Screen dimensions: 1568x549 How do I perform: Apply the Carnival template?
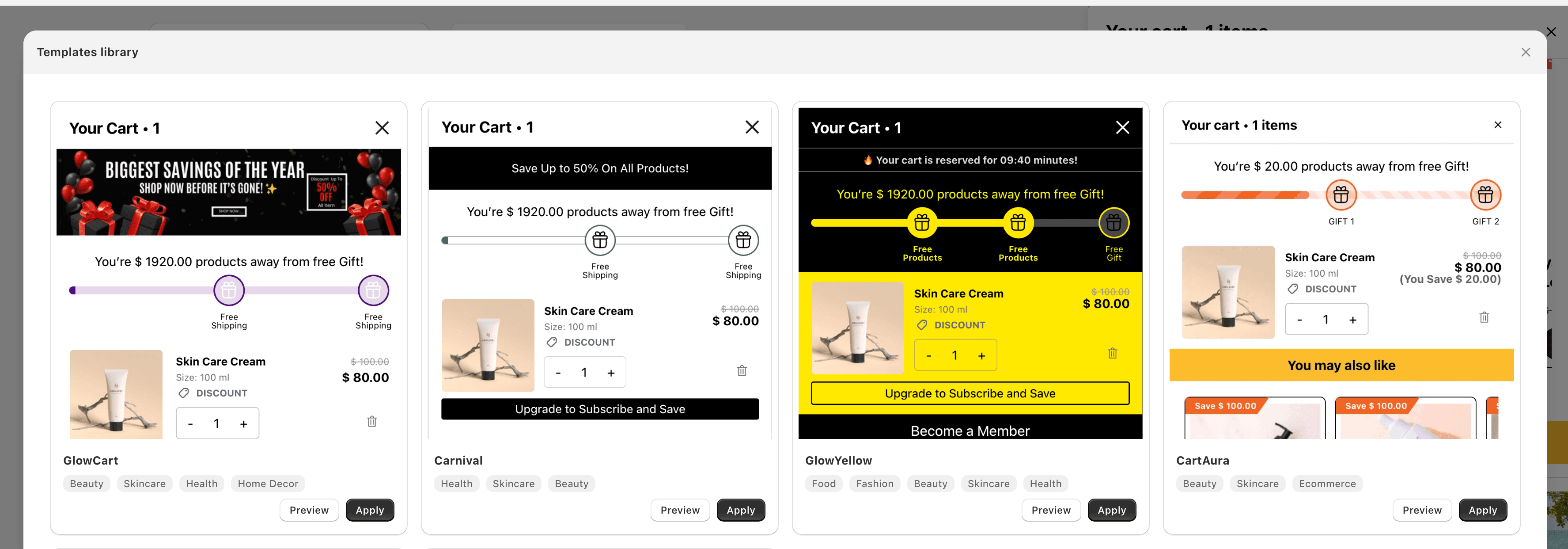(x=741, y=510)
